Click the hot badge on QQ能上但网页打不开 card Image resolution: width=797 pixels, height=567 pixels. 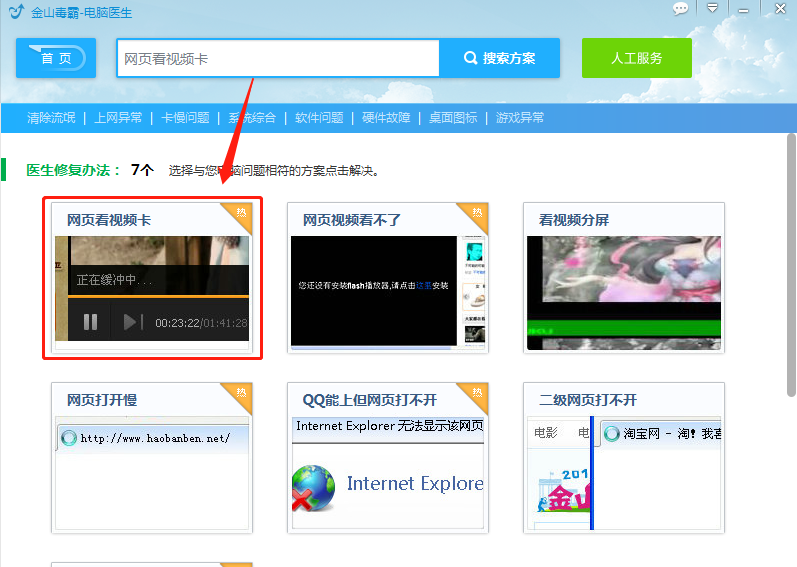[476, 394]
